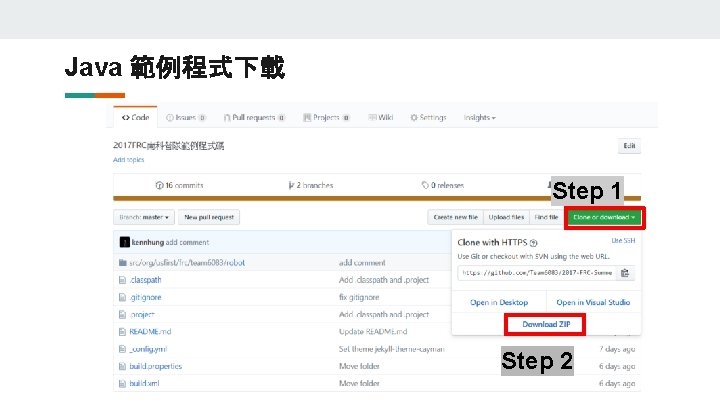Image resolution: width=720 pixels, height=405 pixels.
Task: Click file icon beside .gitignore
Action: [x=122, y=298]
